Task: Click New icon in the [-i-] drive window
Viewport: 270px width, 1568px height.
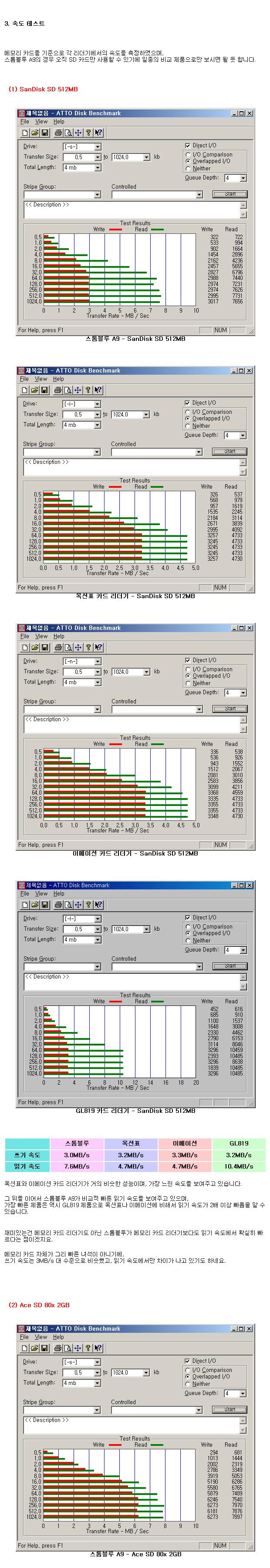Action: click(x=25, y=390)
